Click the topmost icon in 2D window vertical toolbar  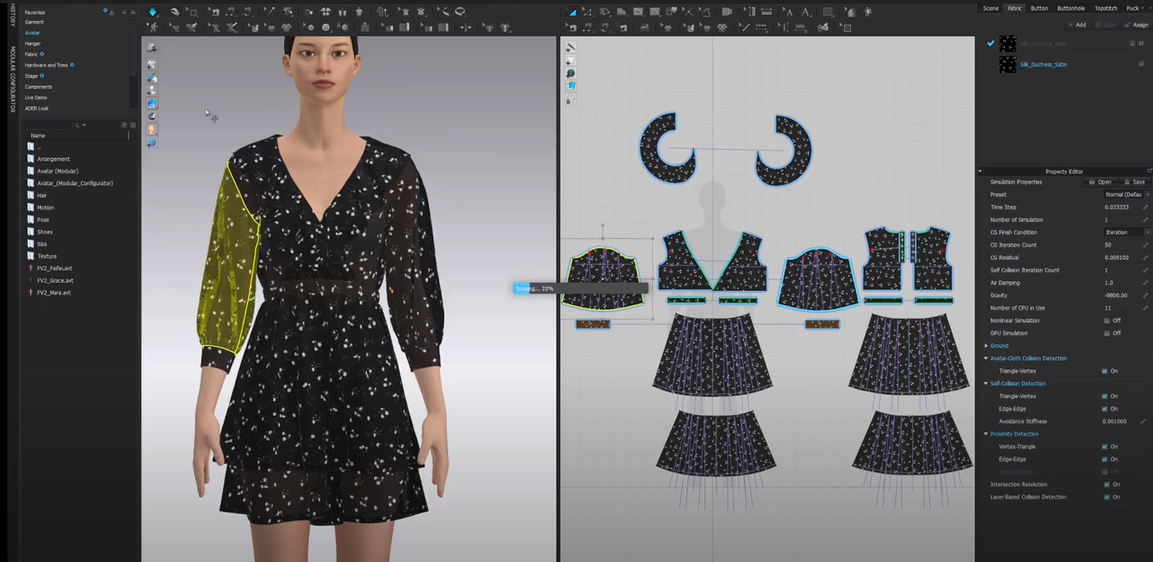pyautogui.click(x=571, y=47)
